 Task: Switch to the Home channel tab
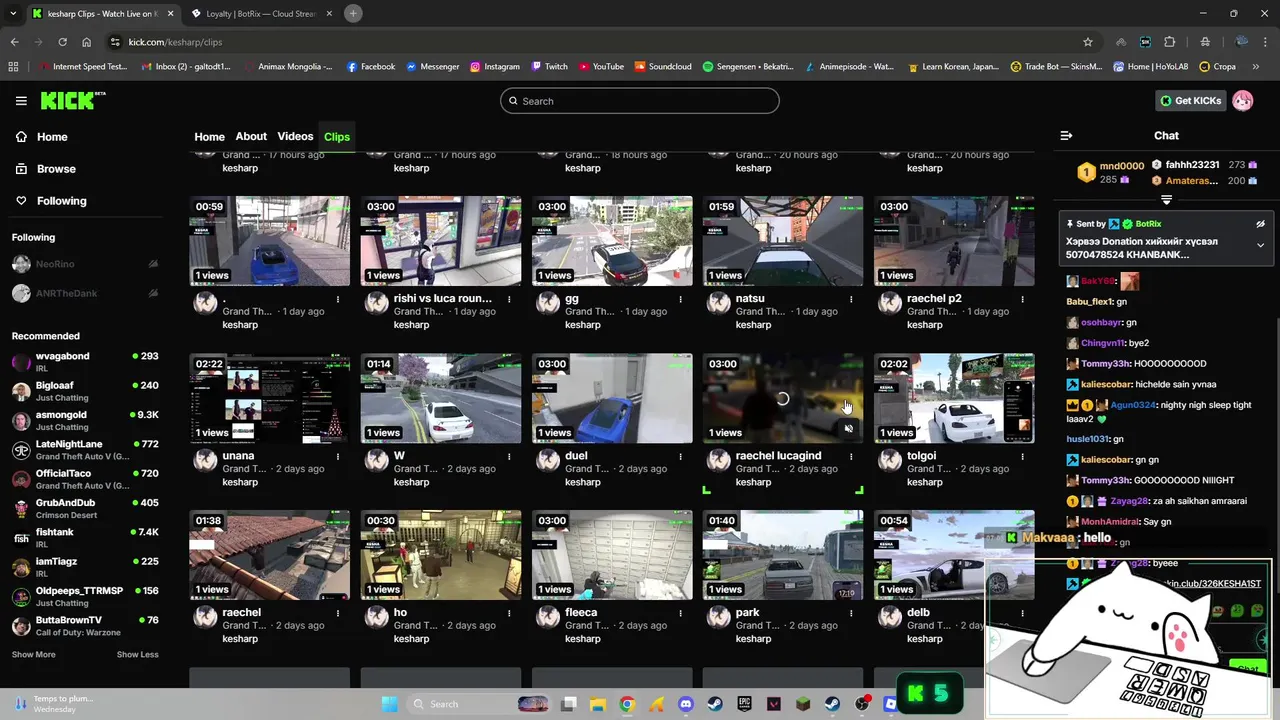point(209,137)
